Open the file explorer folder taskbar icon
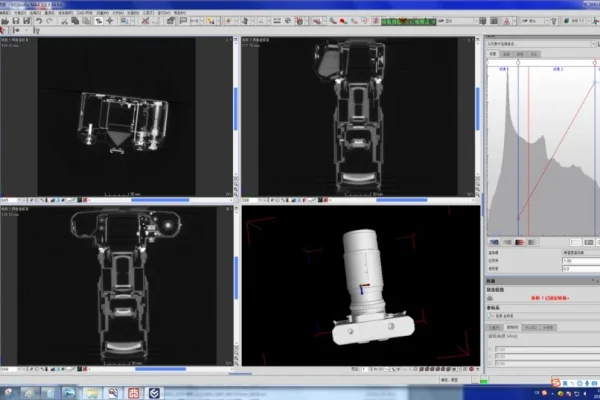 (x=92, y=391)
